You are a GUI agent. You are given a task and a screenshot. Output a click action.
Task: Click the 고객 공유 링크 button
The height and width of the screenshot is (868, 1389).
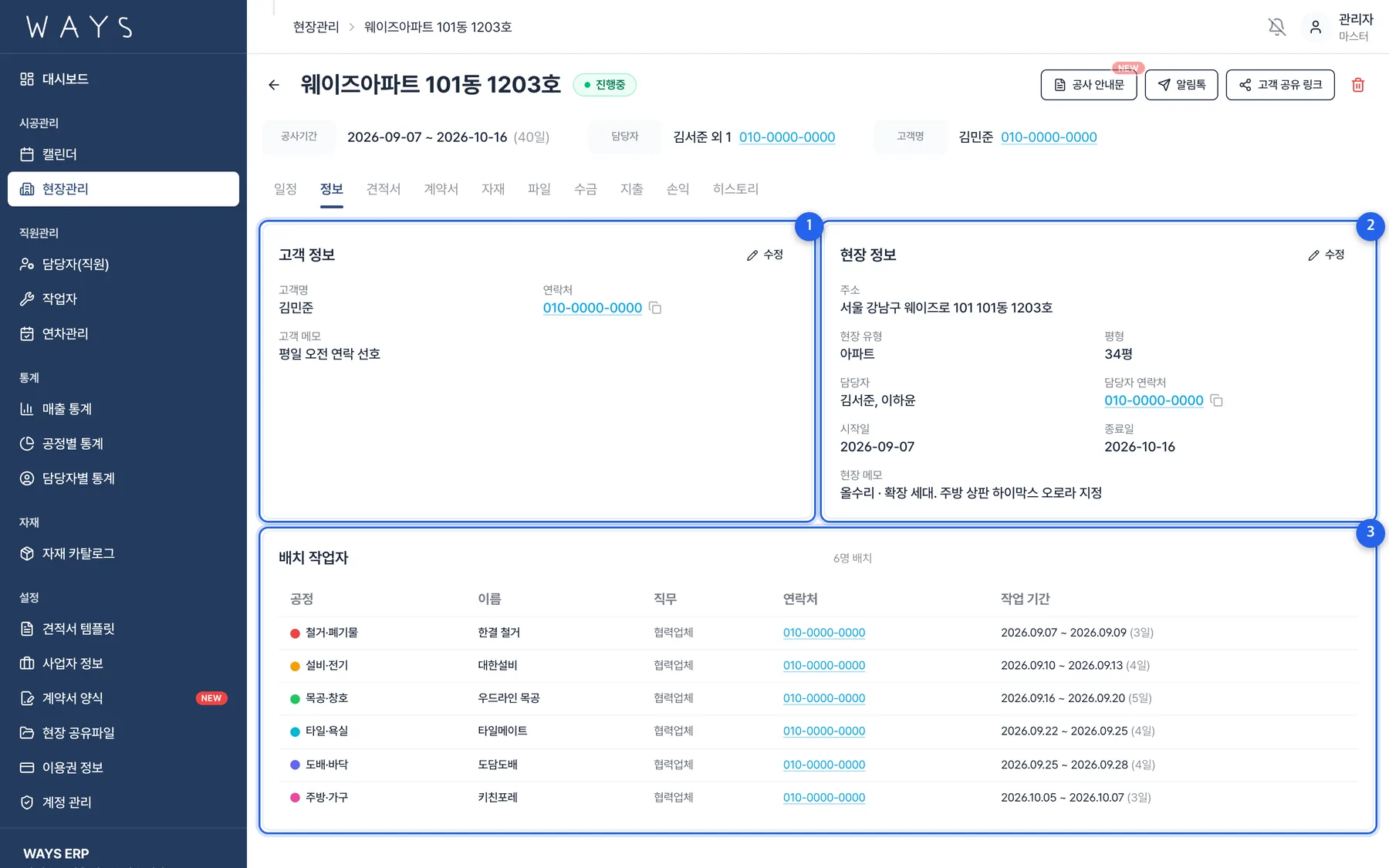pos(1280,85)
